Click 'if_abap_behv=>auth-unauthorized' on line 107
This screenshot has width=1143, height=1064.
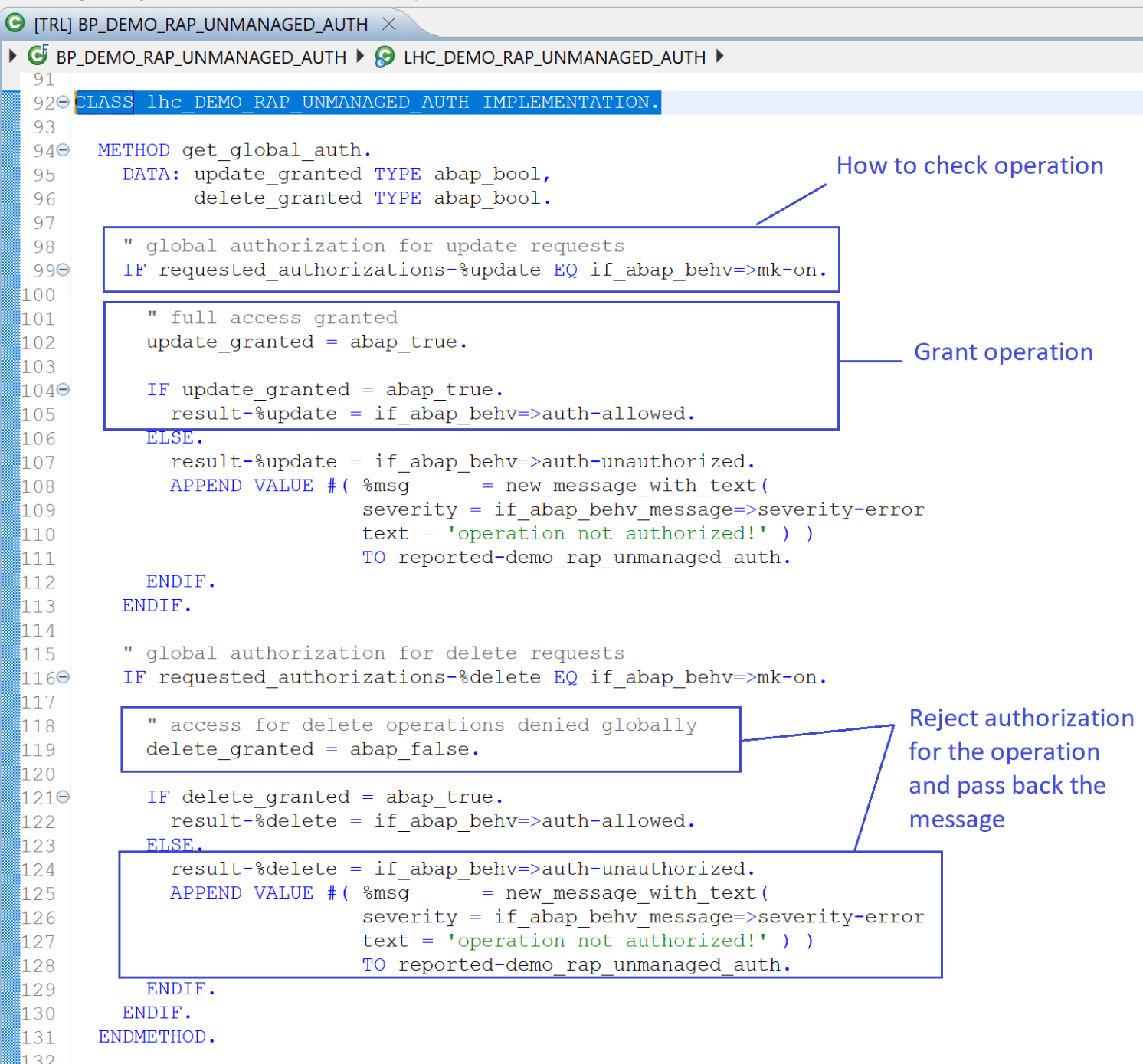click(x=559, y=462)
